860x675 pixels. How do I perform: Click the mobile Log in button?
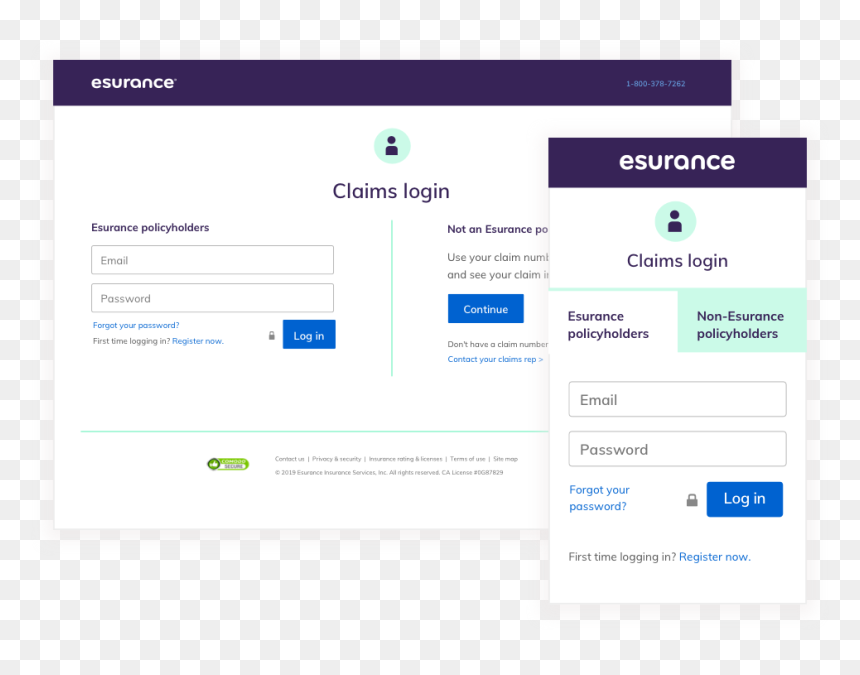coord(744,499)
